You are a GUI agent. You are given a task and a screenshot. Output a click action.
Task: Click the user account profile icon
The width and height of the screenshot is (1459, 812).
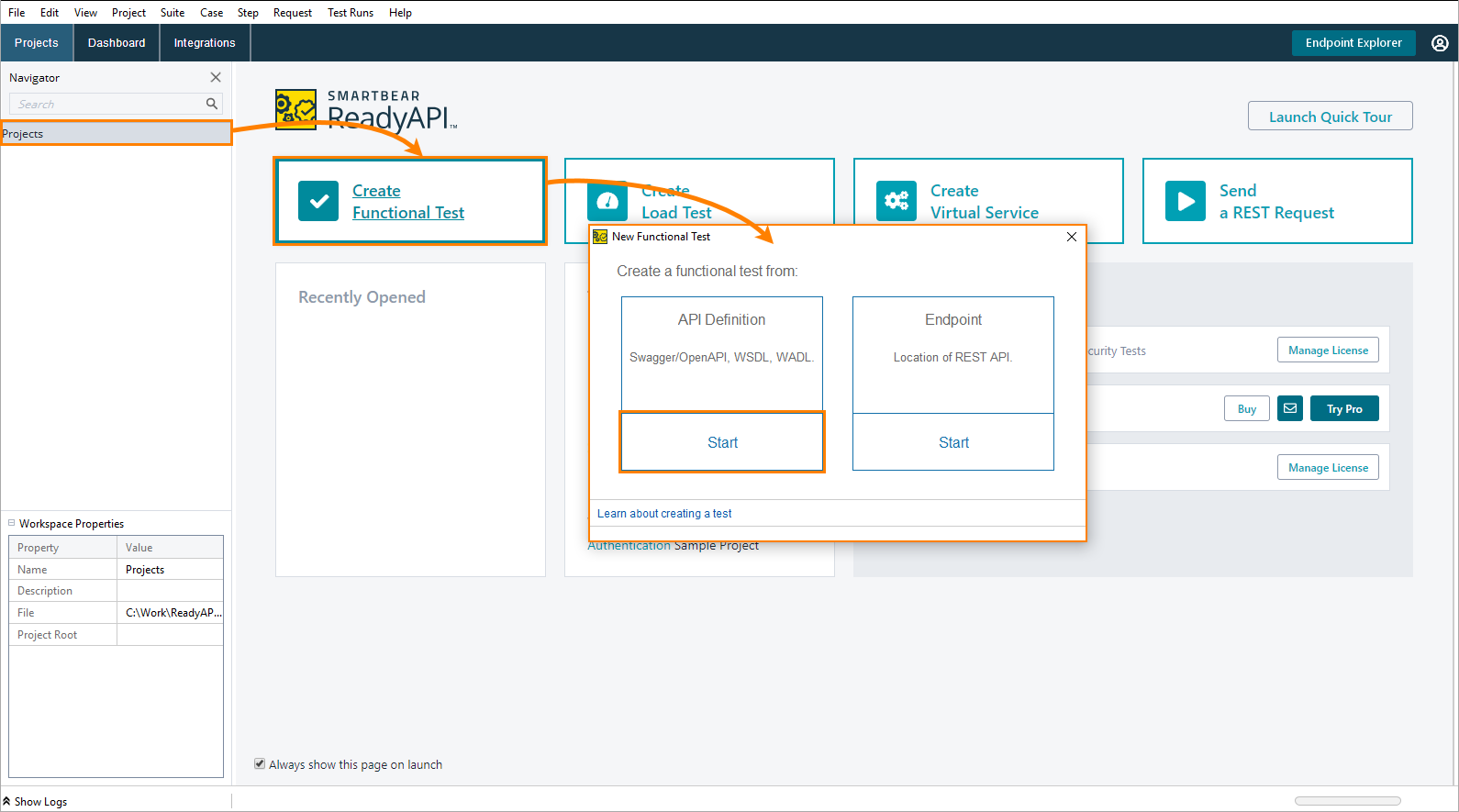[1440, 43]
